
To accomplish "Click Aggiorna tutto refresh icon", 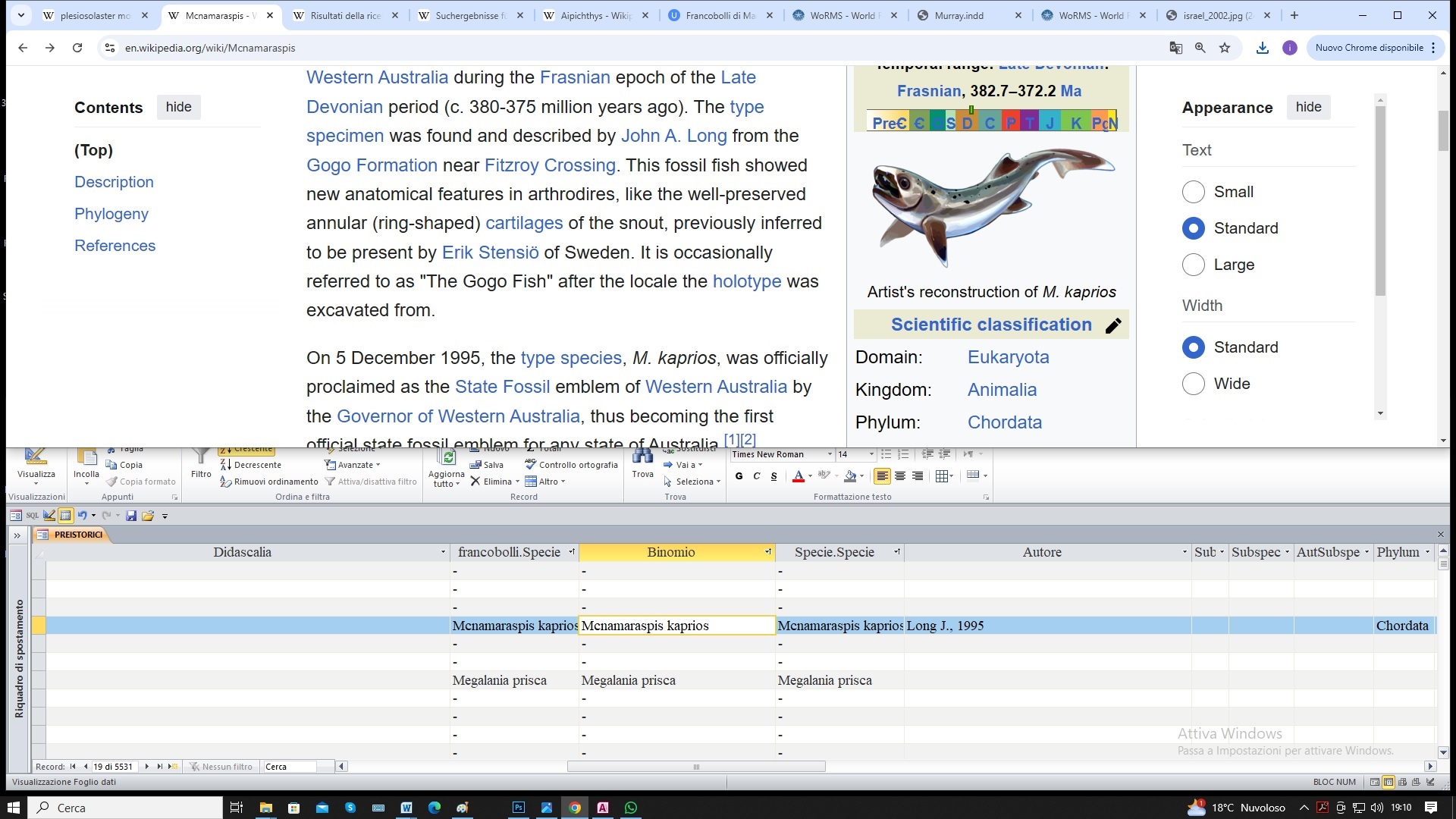I will pyautogui.click(x=447, y=457).
